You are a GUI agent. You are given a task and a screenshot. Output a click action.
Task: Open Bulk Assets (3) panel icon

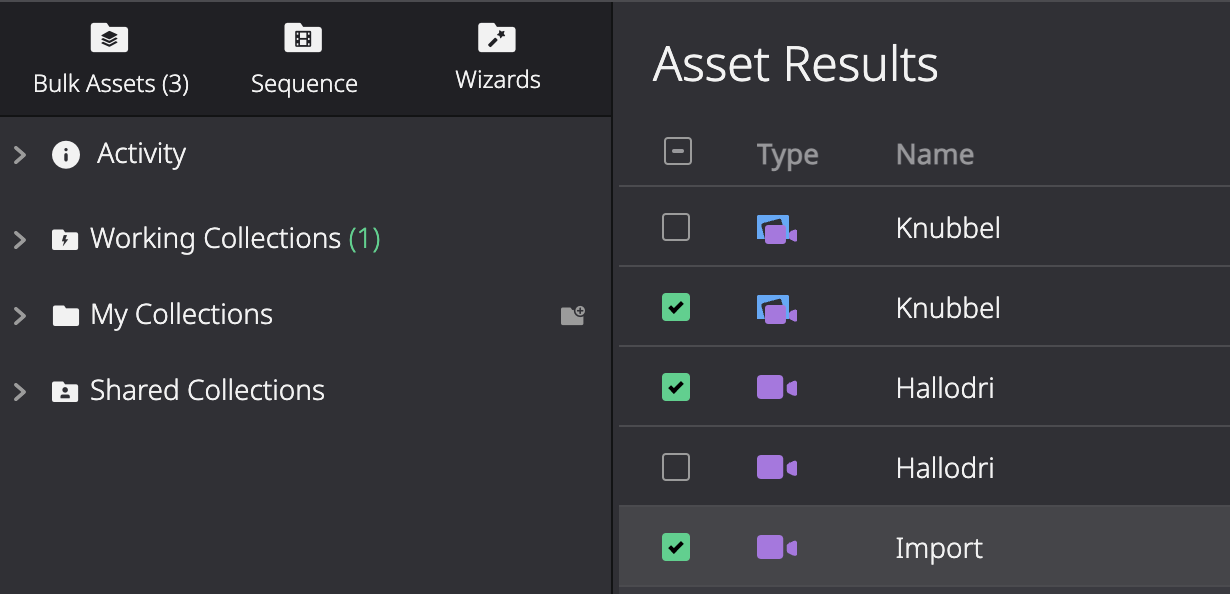[110, 38]
